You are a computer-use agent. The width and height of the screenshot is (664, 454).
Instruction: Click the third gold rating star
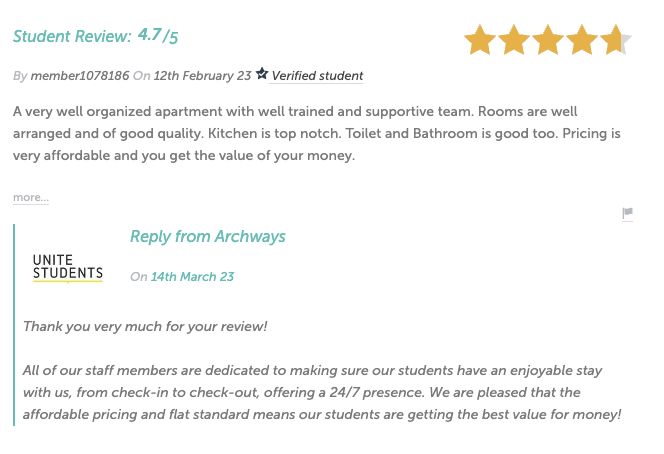tap(548, 40)
